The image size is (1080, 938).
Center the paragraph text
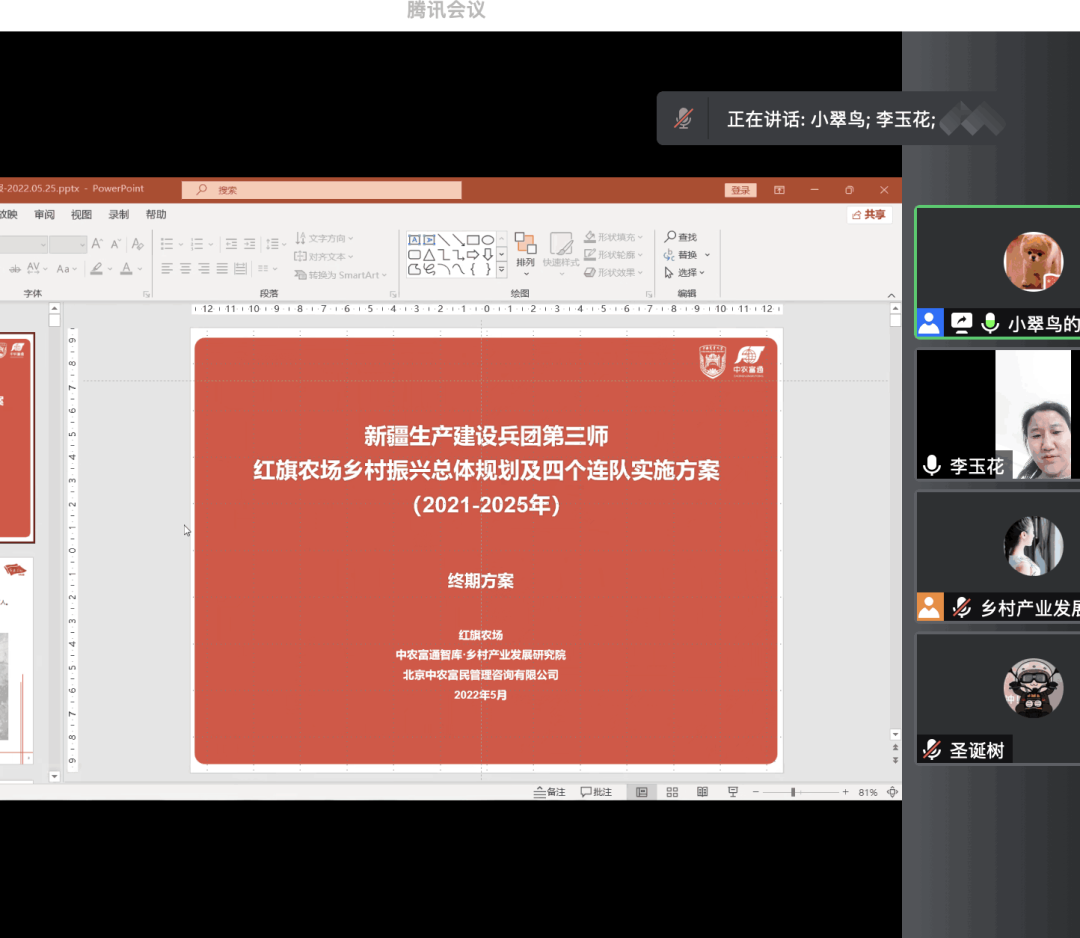pos(186,269)
